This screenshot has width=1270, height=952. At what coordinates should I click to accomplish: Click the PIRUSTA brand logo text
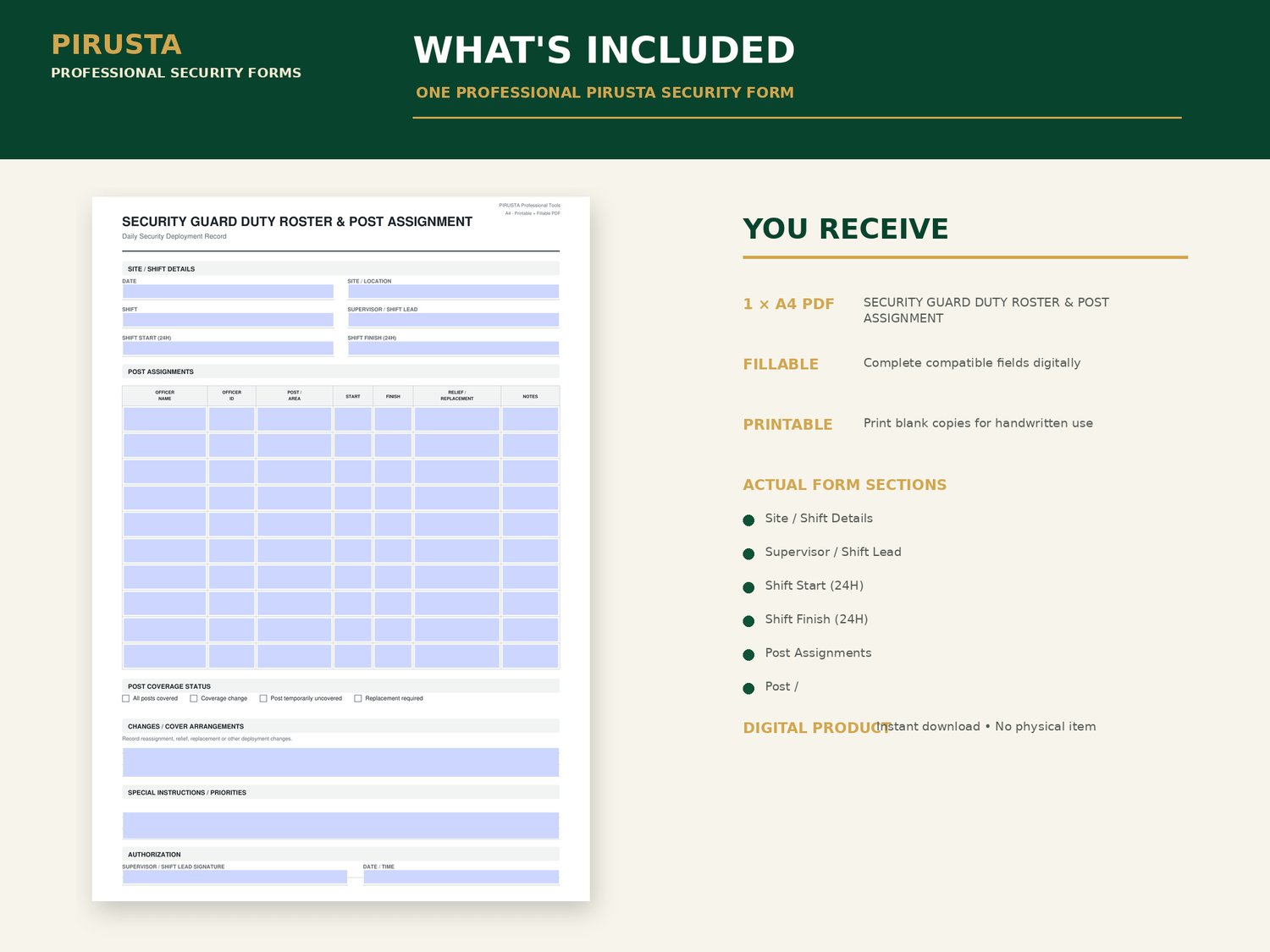click(x=117, y=45)
